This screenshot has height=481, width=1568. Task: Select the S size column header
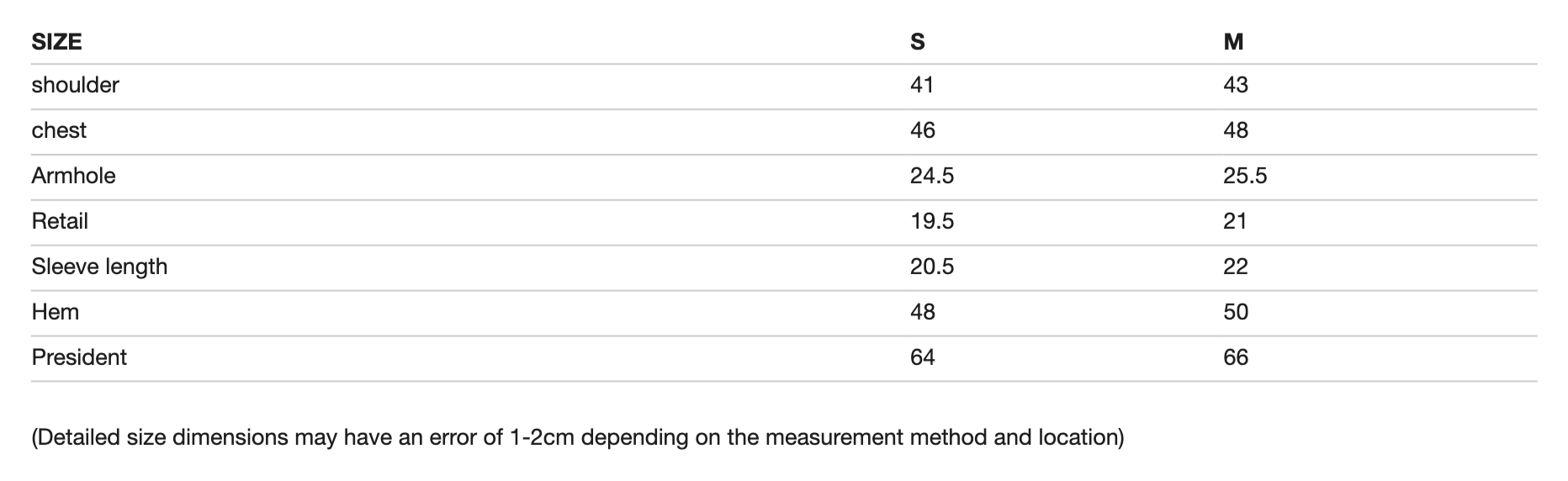click(x=917, y=41)
